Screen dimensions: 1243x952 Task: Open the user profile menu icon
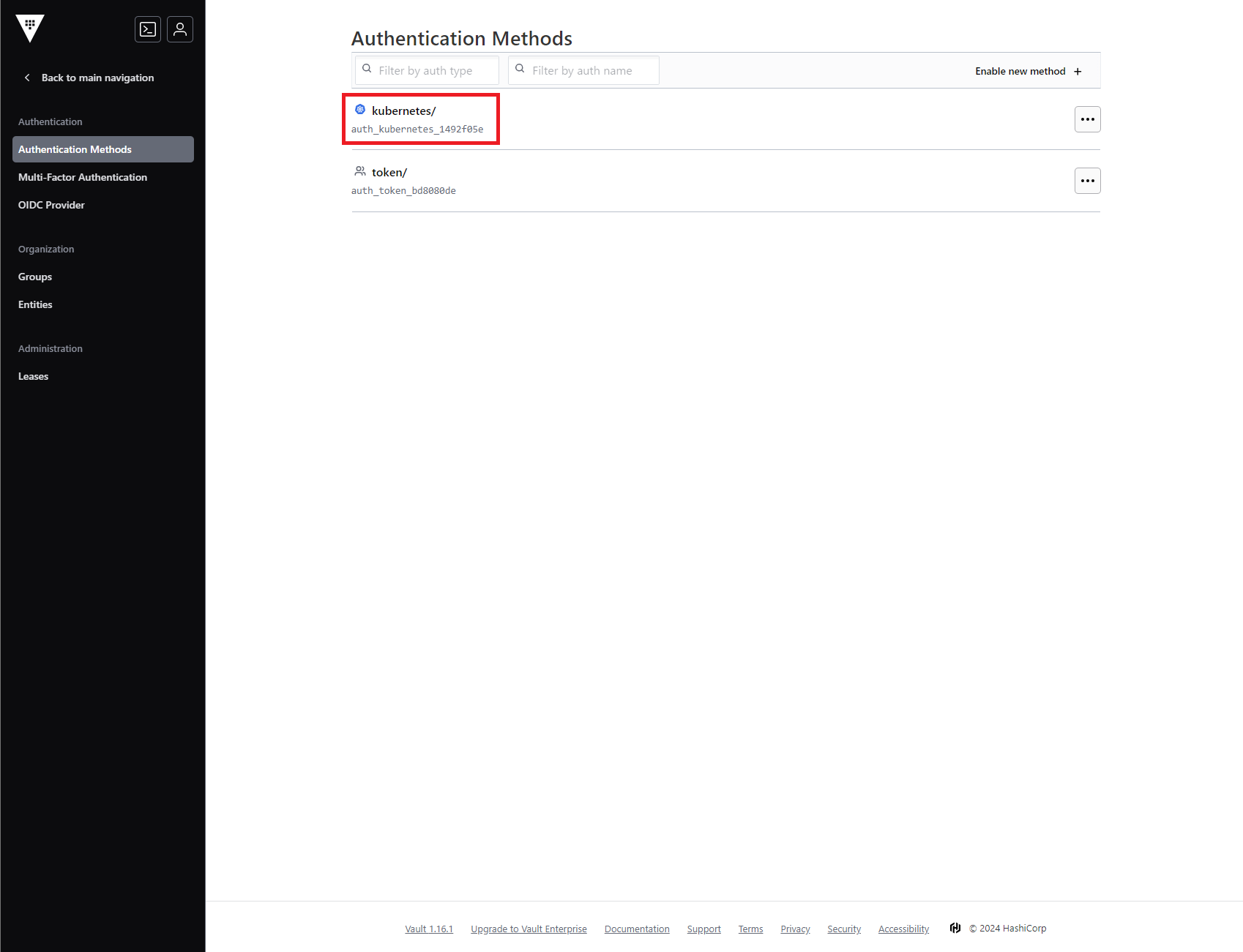[180, 29]
